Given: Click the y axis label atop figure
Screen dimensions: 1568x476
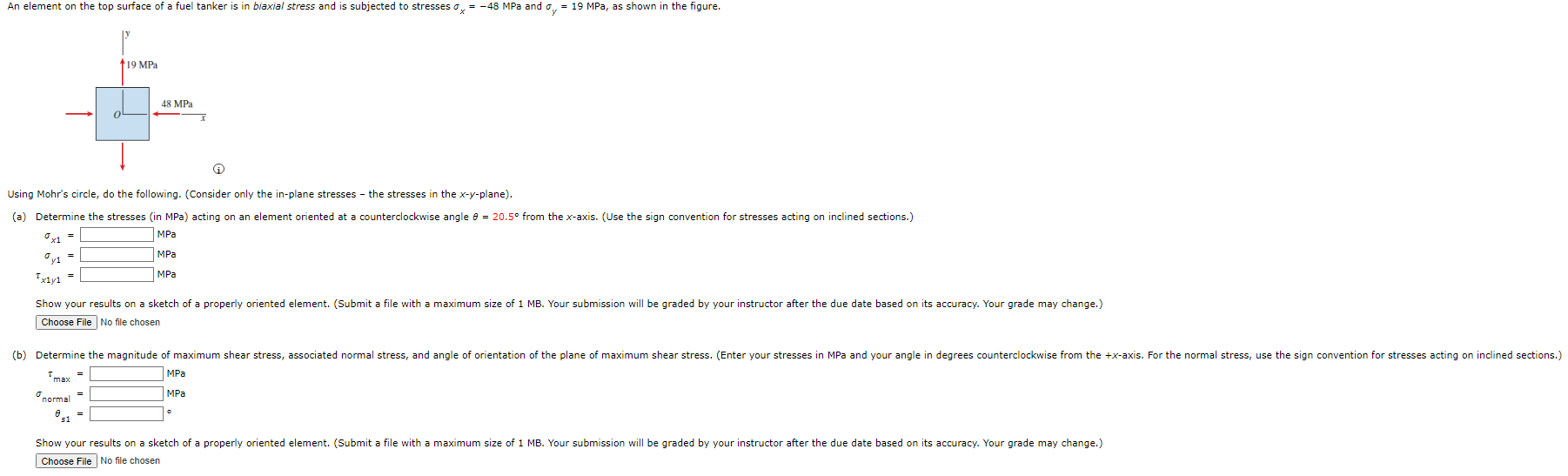Looking at the screenshot, I should click(x=127, y=33).
